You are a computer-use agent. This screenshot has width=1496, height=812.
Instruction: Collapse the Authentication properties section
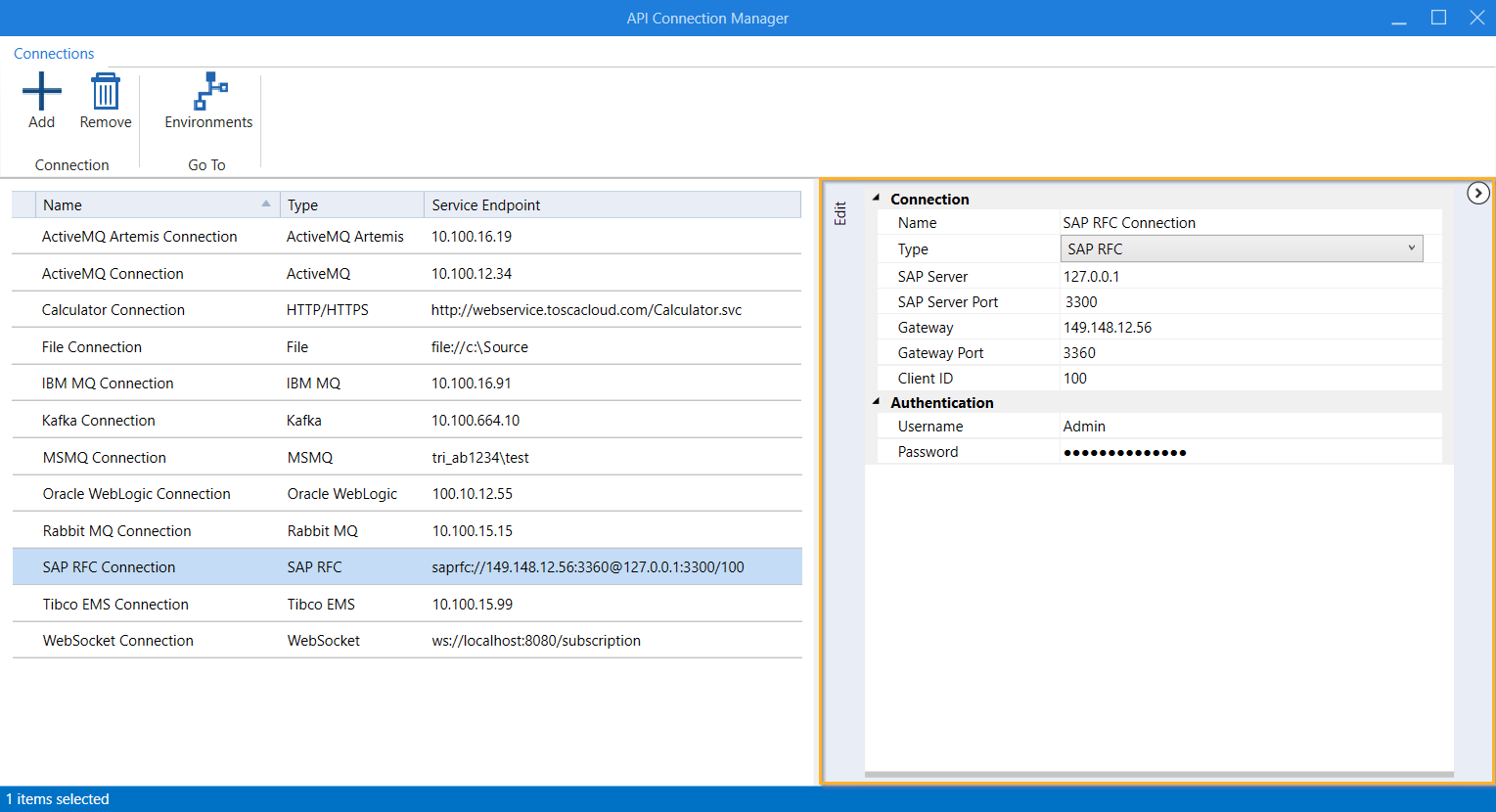pyautogui.click(x=877, y=402)
